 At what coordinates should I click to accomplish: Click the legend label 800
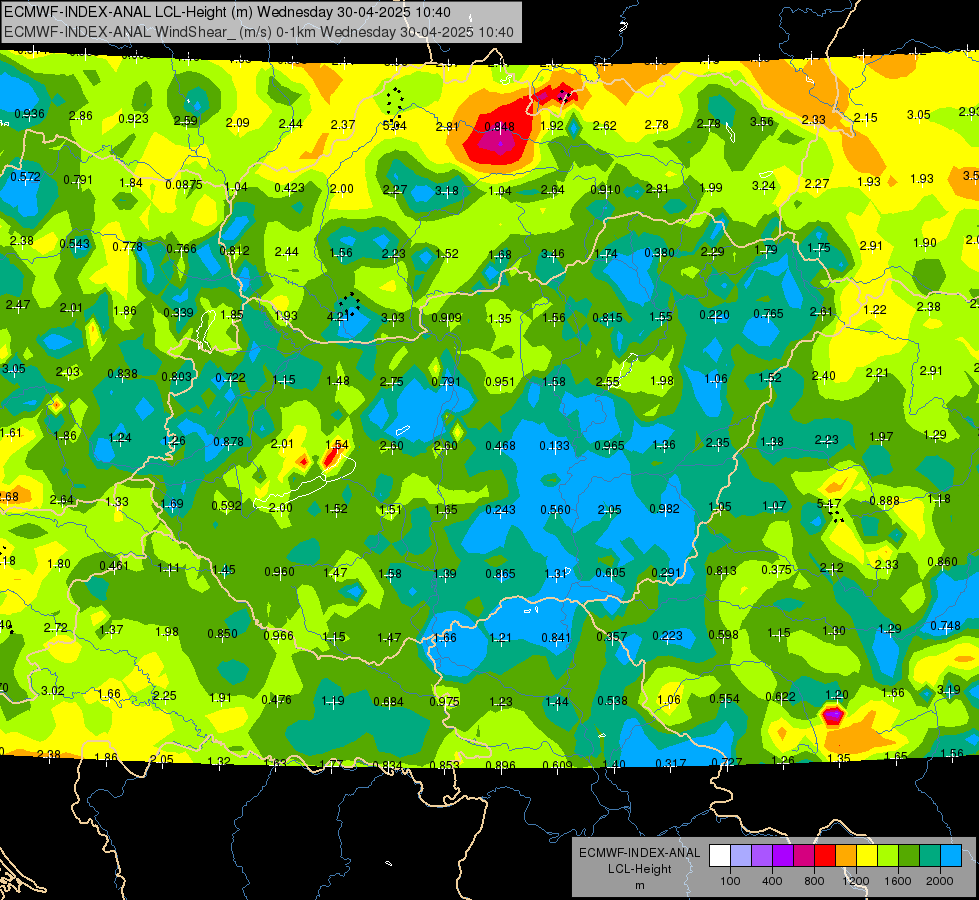click(x=814, y=881)
